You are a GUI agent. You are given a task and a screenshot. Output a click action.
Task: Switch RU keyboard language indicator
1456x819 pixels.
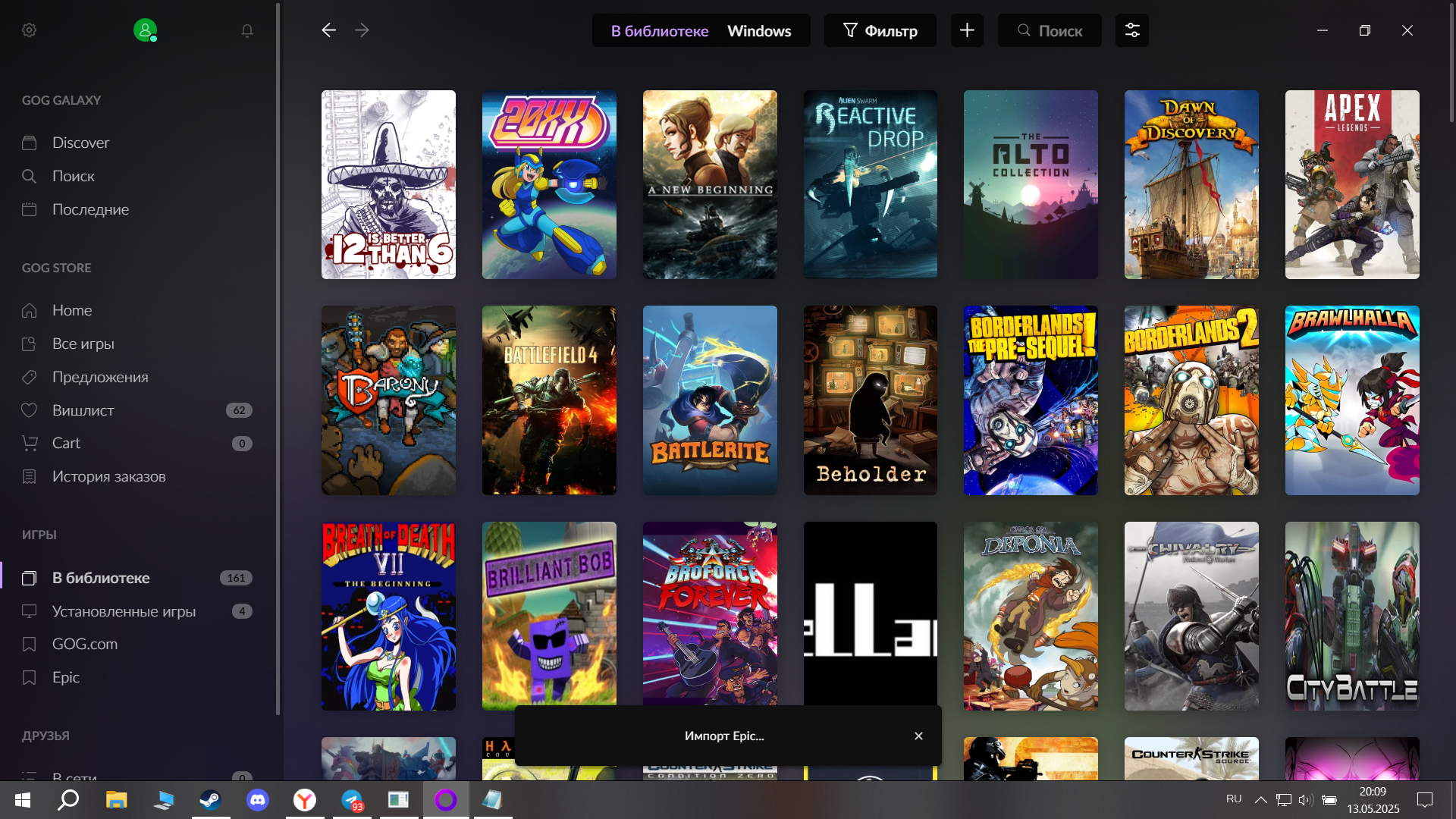(x=1234, y=799)
